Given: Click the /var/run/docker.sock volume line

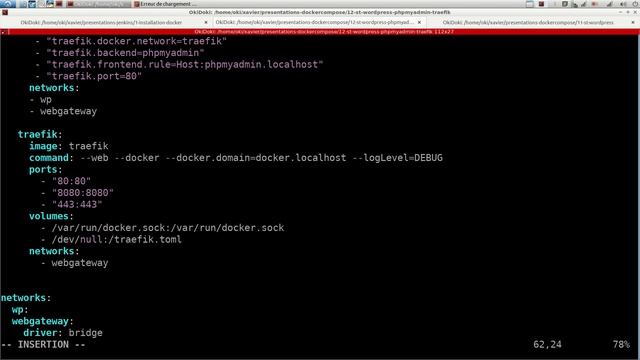Looking at the screenshot, I should [168, 228].
